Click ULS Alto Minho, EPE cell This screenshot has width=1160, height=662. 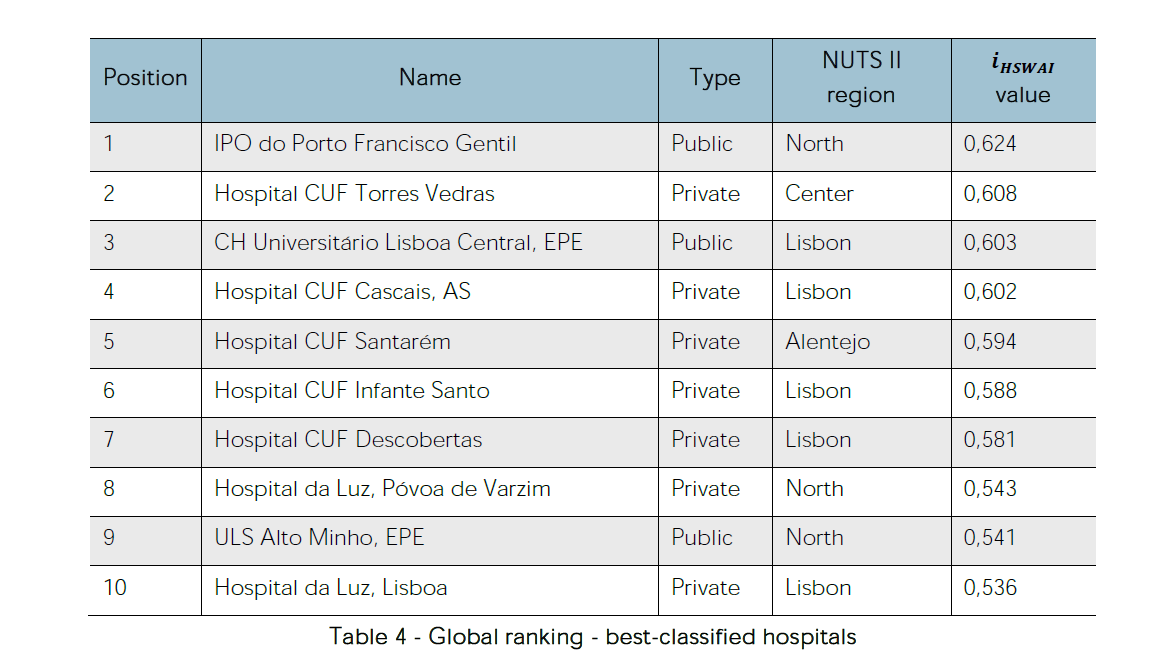point(319,537)
